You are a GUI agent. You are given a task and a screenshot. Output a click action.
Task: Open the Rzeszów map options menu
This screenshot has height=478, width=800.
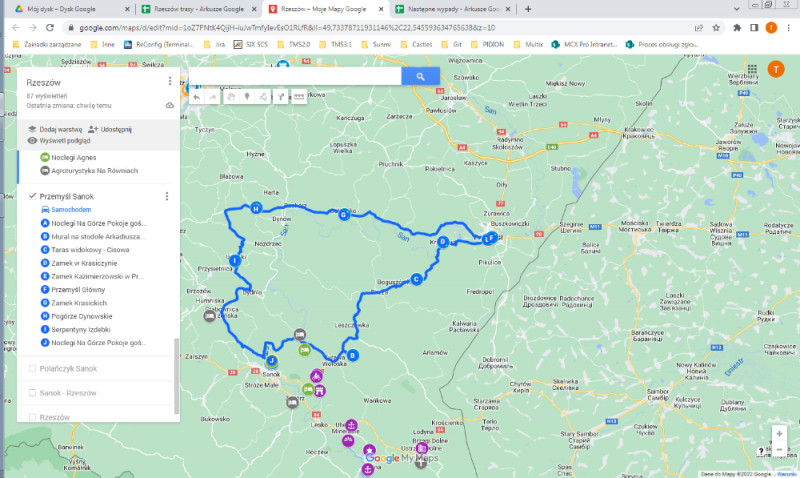[x=170, y=81]
